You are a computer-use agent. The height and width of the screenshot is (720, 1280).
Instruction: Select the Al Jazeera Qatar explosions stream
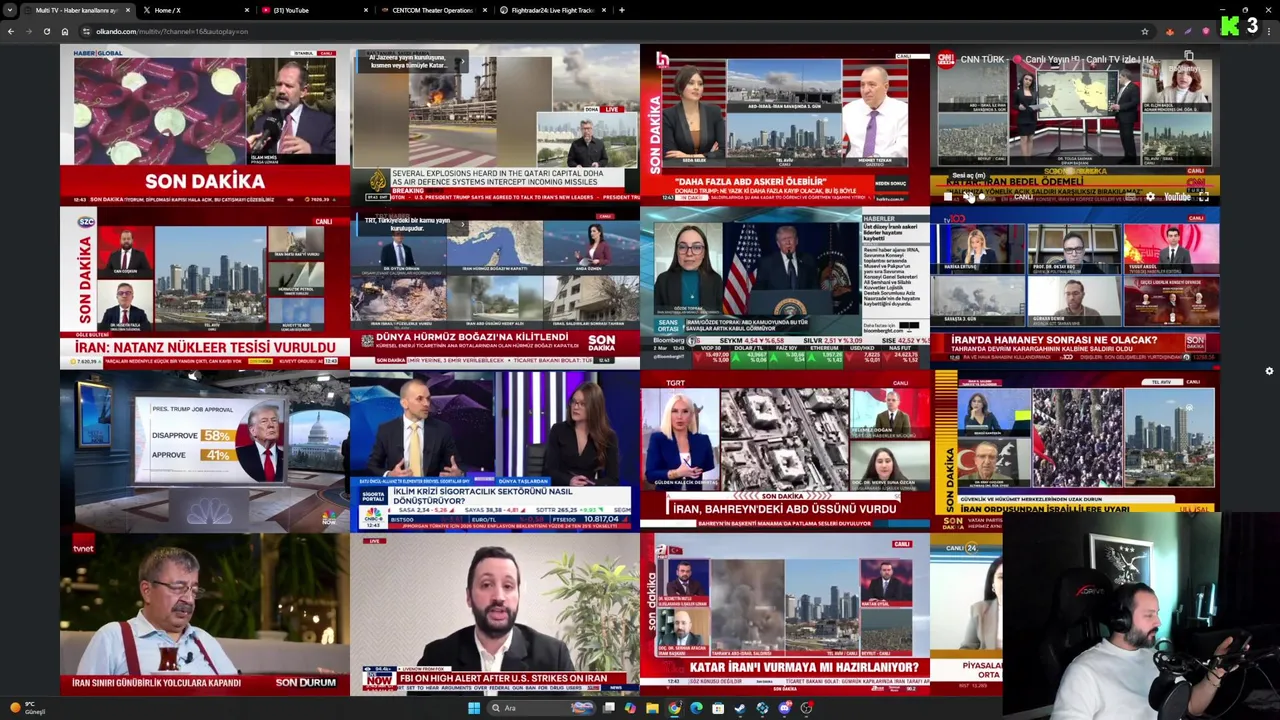[495, 125]
